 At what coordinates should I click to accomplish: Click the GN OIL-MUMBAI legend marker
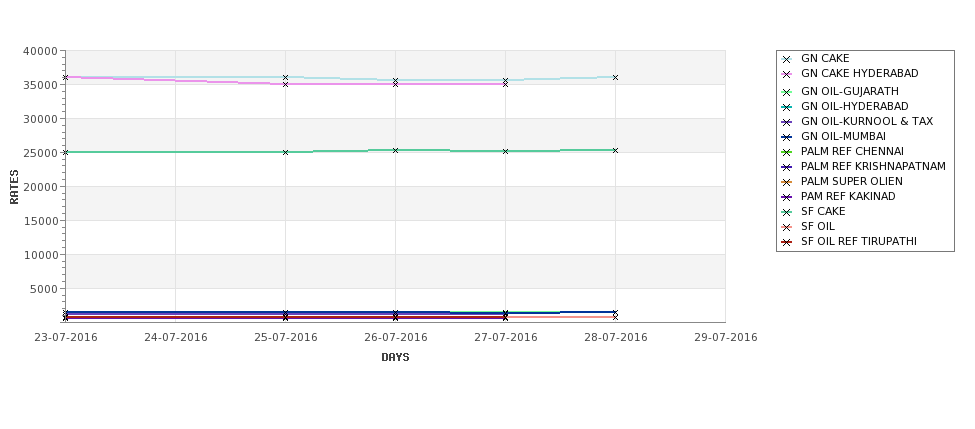tap(787, 137)
